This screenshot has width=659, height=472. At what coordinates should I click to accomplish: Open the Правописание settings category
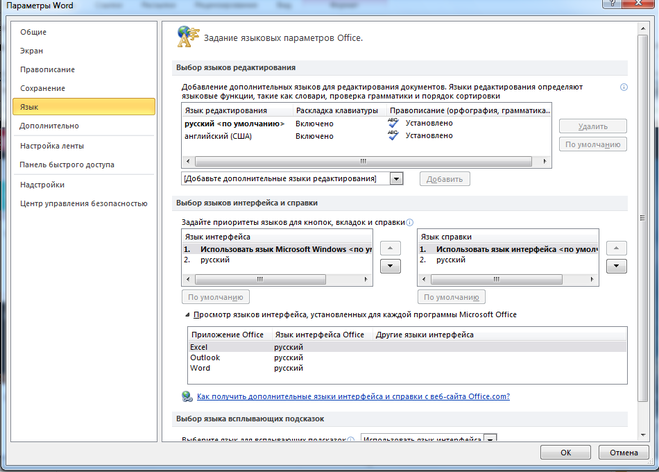click(47, 69)
